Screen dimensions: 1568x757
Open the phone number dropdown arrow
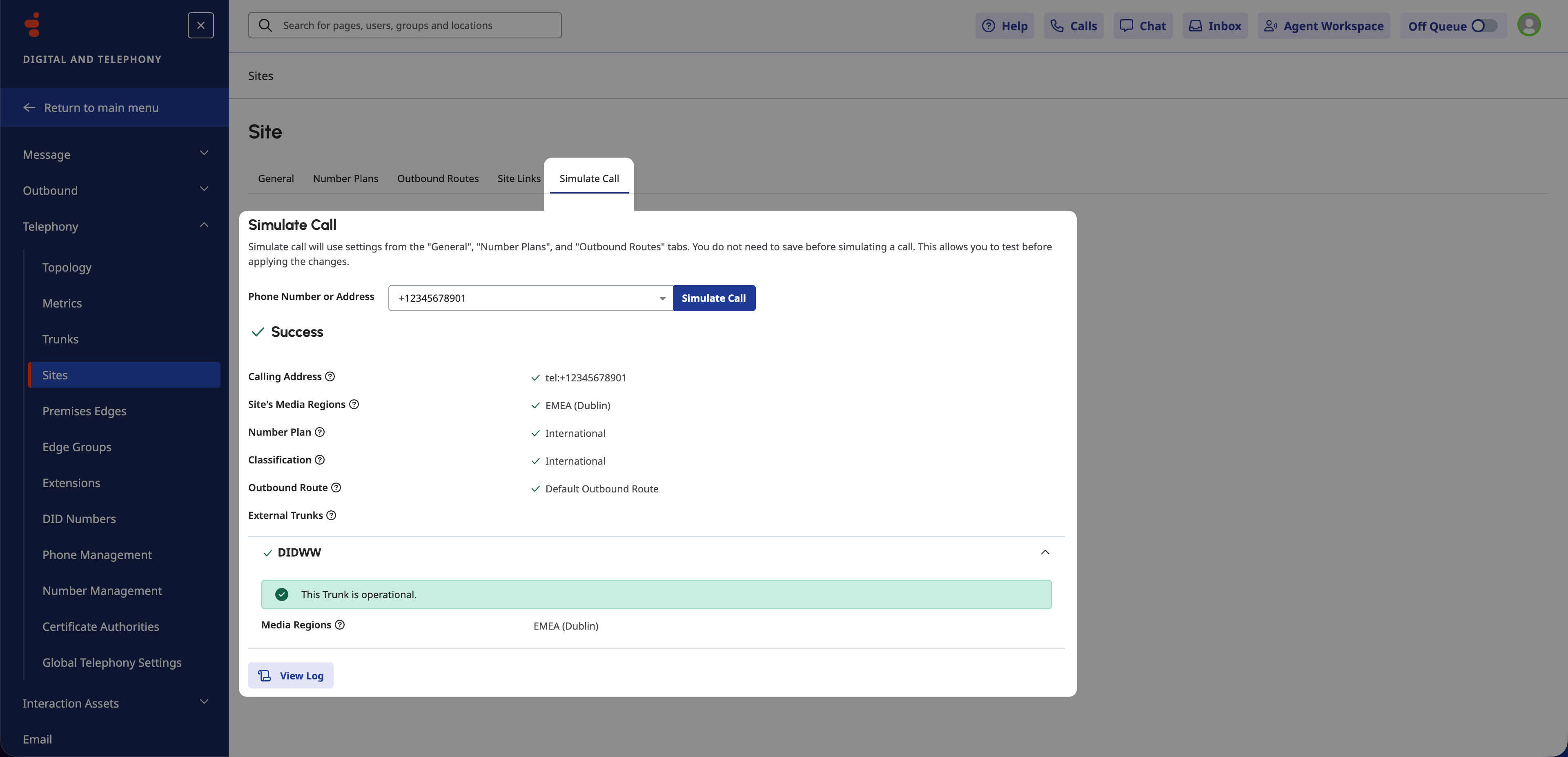click(662, 298)
